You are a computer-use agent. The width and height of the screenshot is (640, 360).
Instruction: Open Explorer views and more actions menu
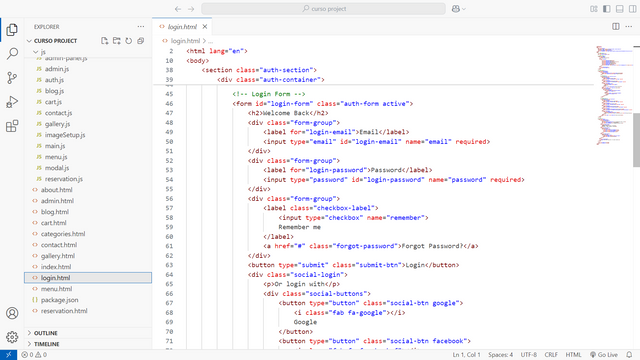pos(141,27)
